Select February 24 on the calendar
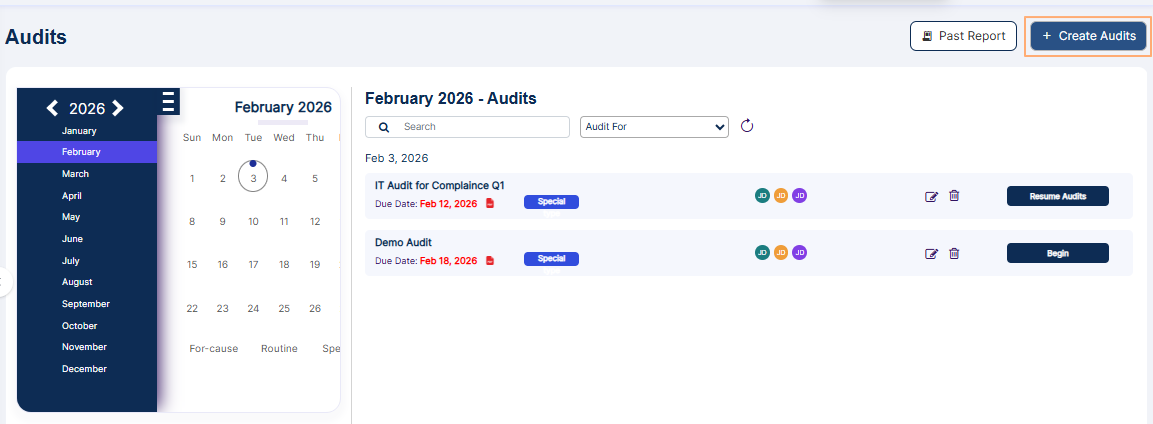1153x424 pixels. (253, 309)
